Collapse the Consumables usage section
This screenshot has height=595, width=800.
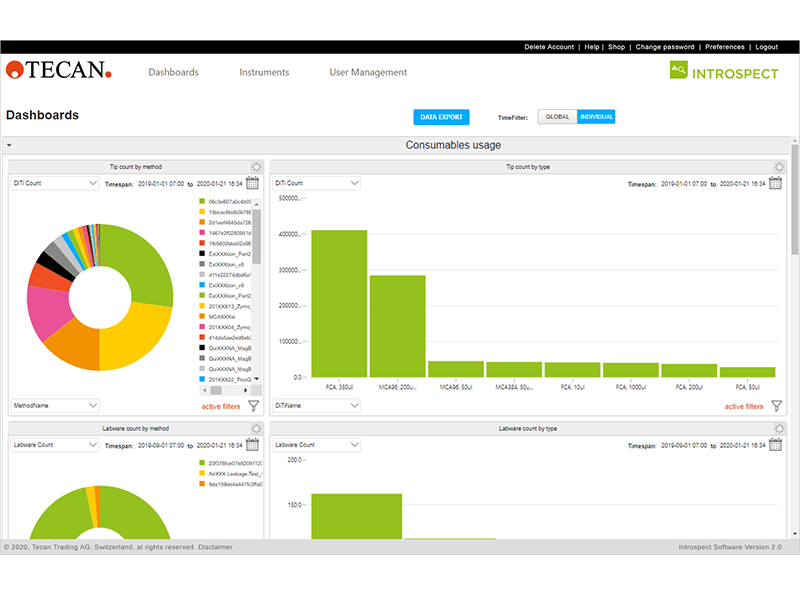(x=9, y=145)
